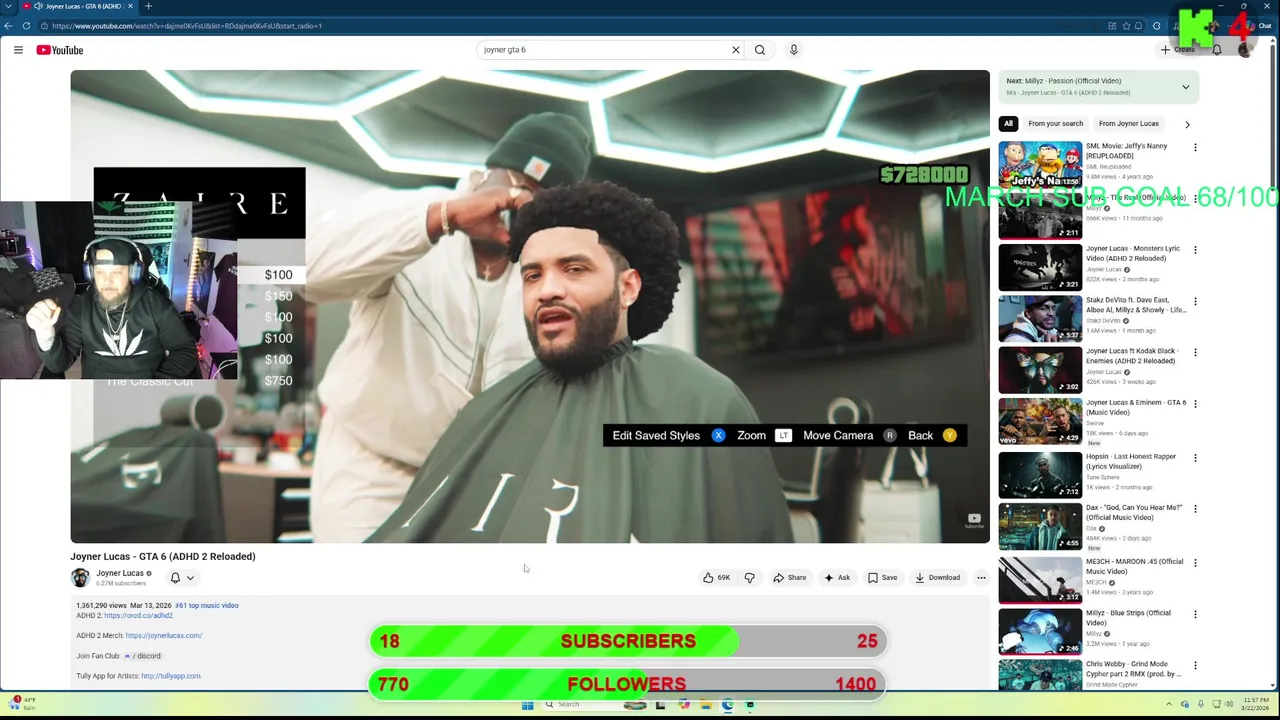Screen dimensions: 1280x720
Task: Open the YouTube hamburger guide menu
Action: point(18,50)
